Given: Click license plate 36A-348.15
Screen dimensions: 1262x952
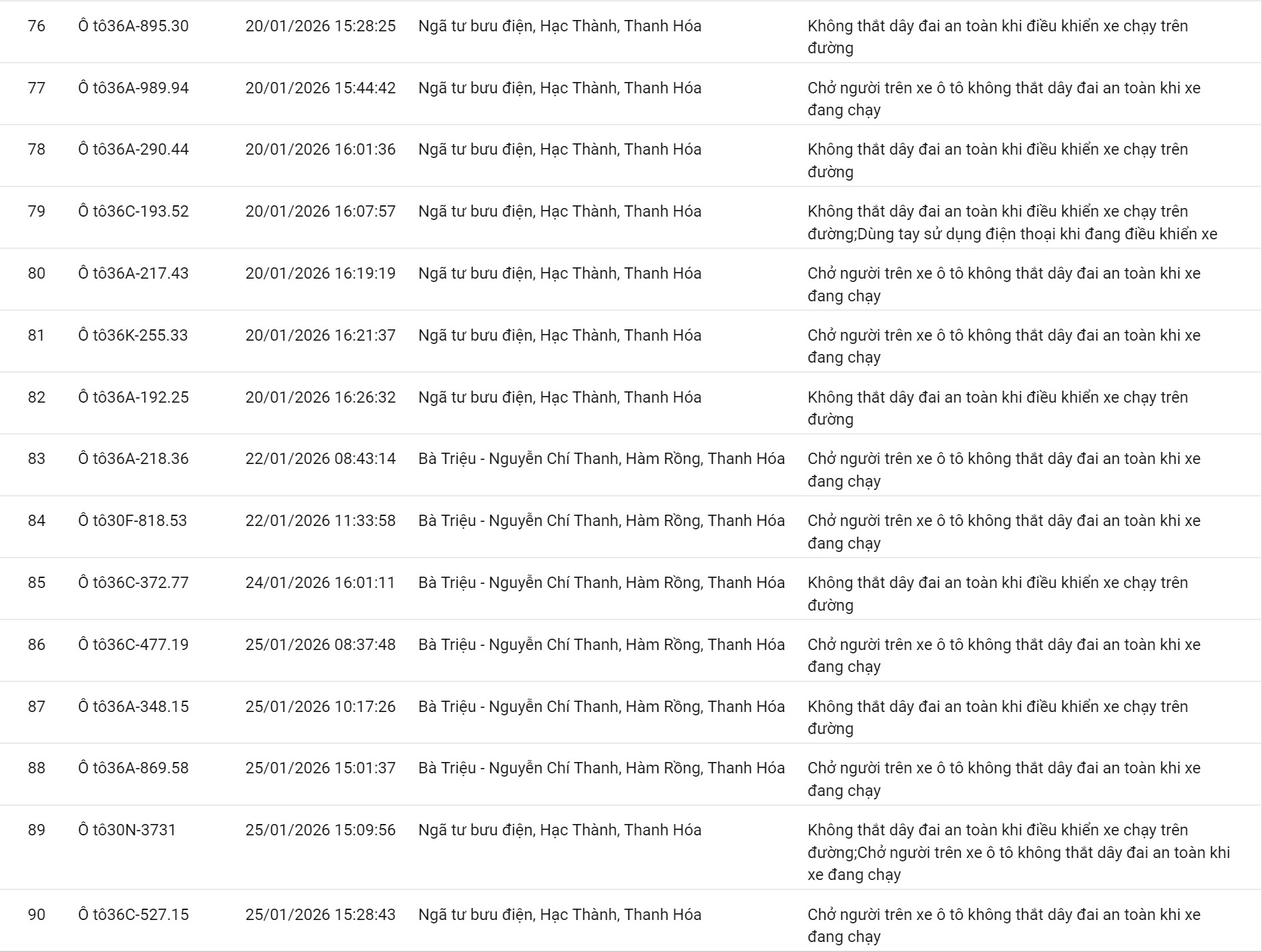Looking at the screenshot, I should 133,707.
